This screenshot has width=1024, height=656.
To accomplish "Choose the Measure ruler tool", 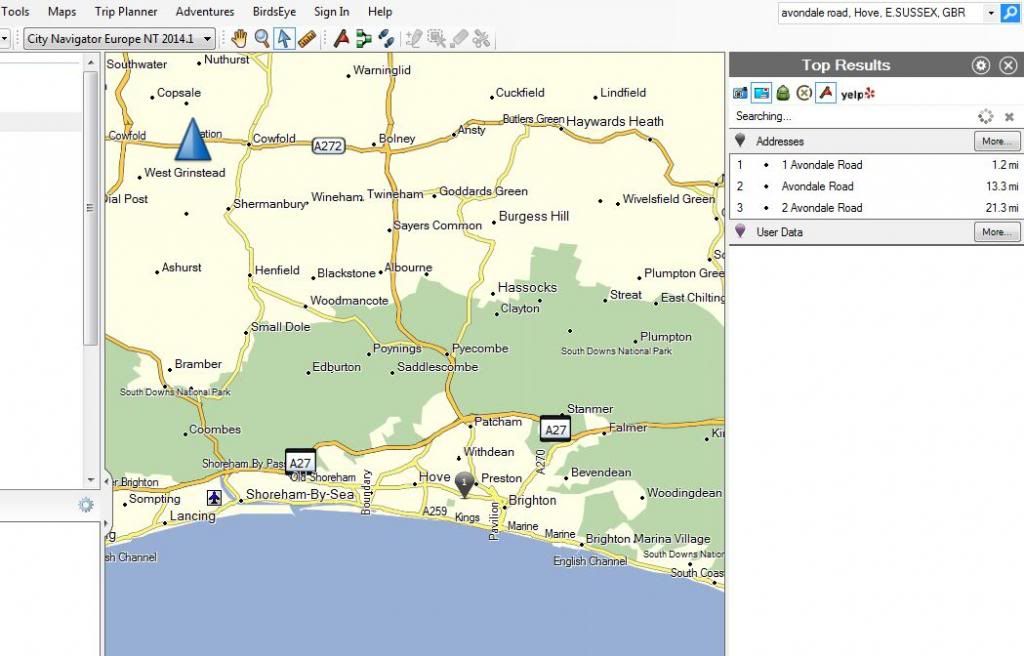I will pos(306,38).
